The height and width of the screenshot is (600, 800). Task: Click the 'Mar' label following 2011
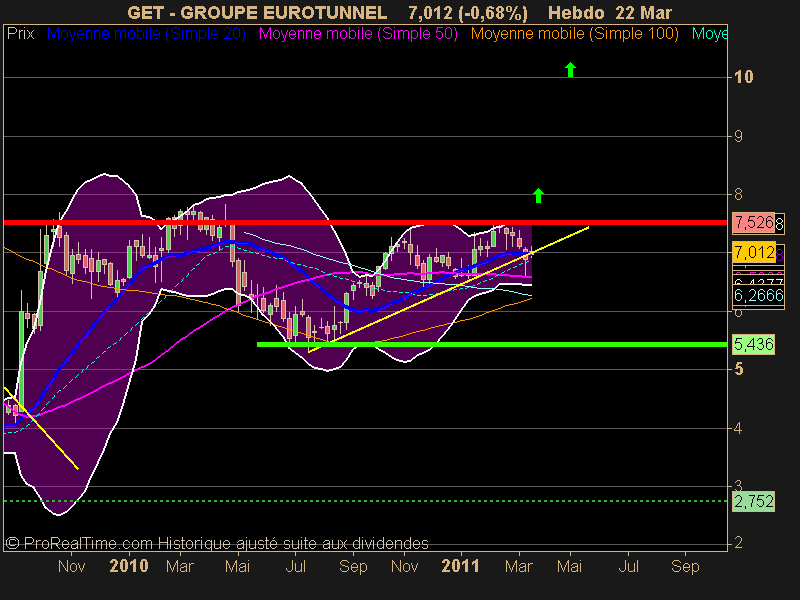click(519, 566)
